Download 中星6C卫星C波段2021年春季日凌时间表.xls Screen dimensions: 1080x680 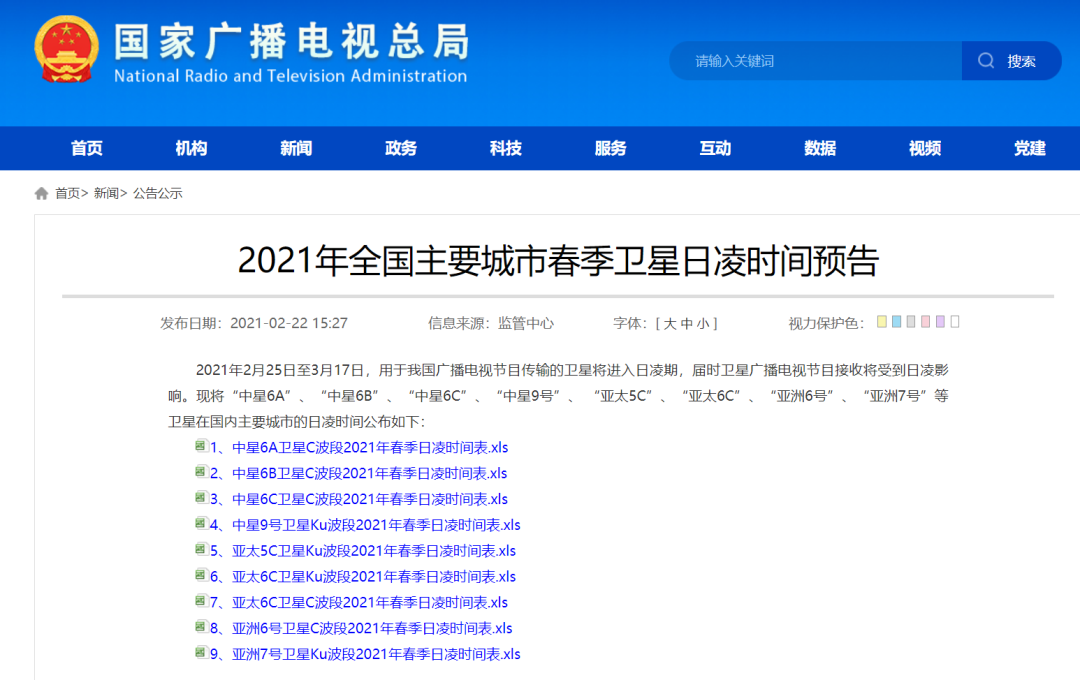pyautogui.click(x=359, y=499)
